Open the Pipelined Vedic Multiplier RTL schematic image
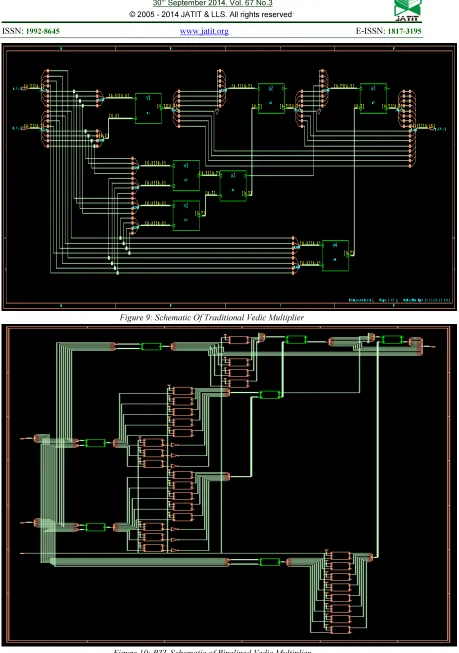Image resolution: width=459 pixels, height=653 pixels. click(229, 486)
